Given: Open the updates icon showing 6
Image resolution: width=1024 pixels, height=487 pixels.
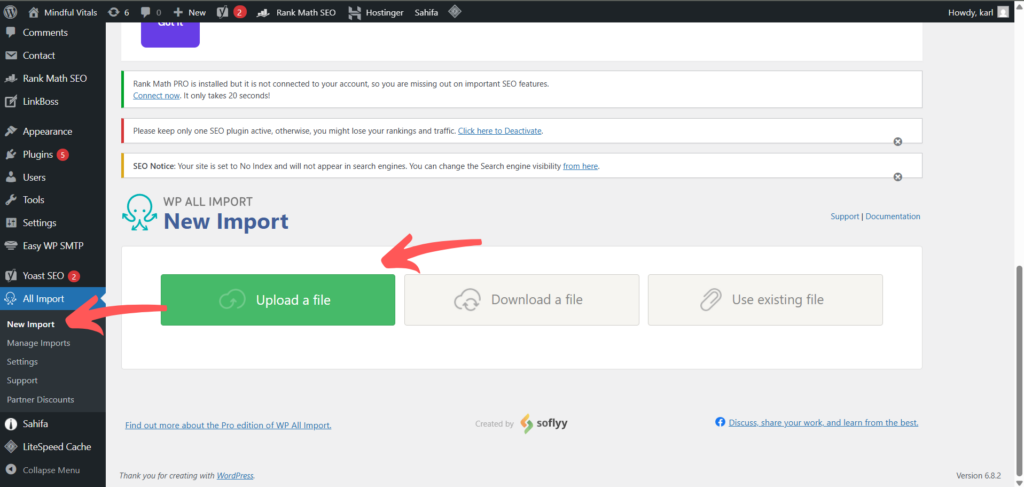Looking at the screenshot, I should (x=118, y=12).
